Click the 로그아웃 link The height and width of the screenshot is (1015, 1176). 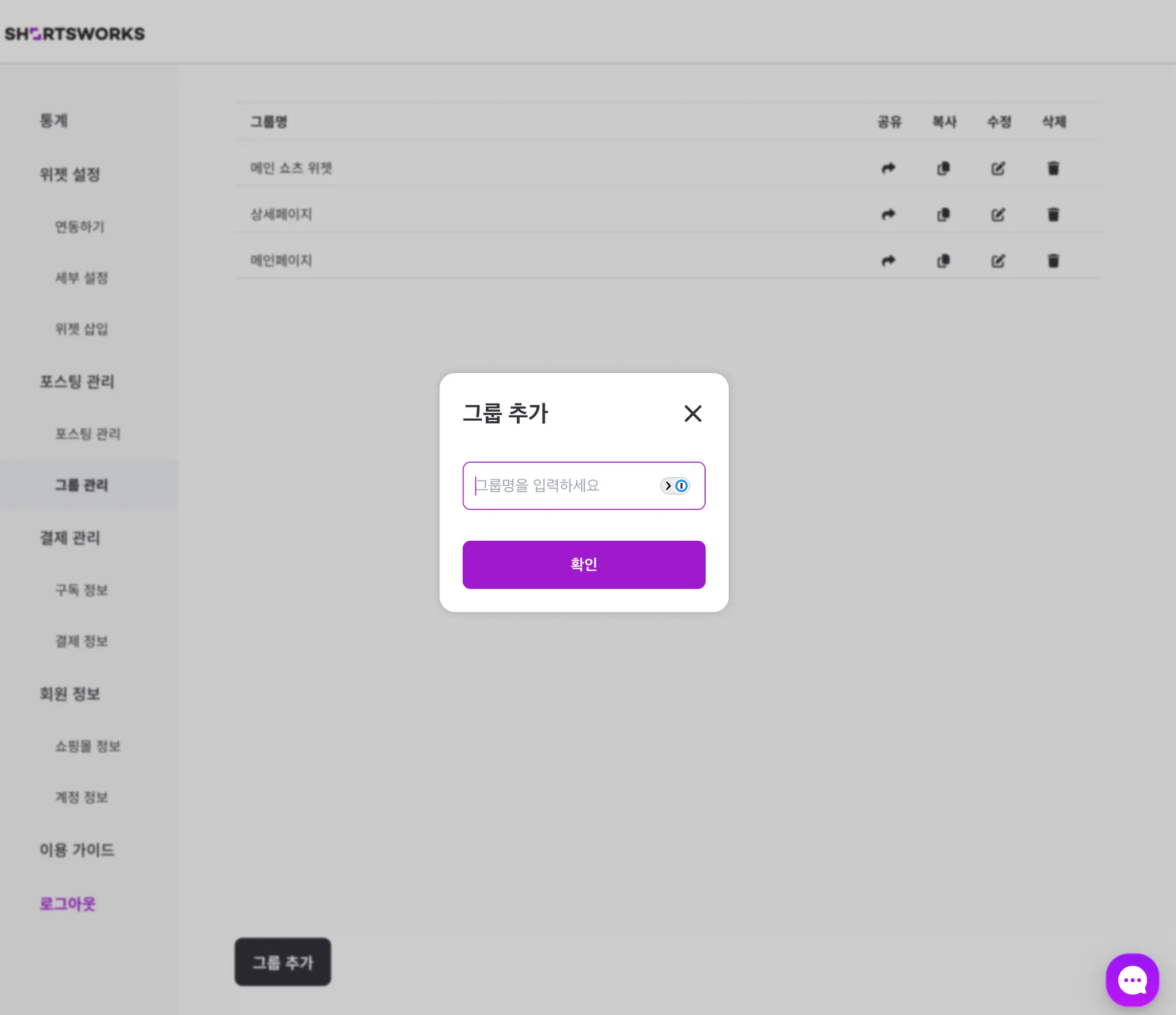pos(67,904)
